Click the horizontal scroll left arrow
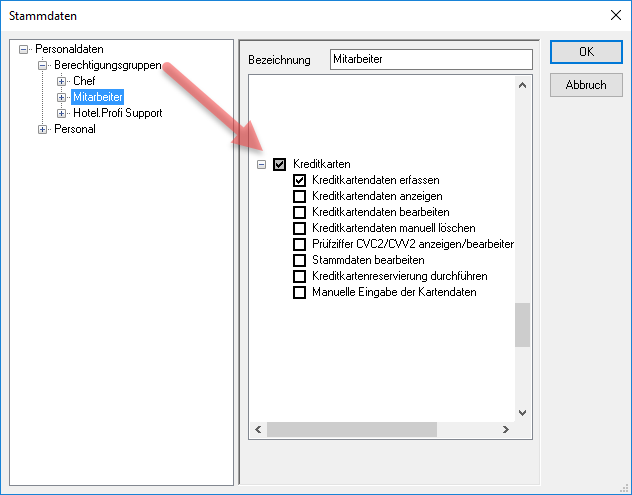 pyautogui.click(x=258, y=430)
